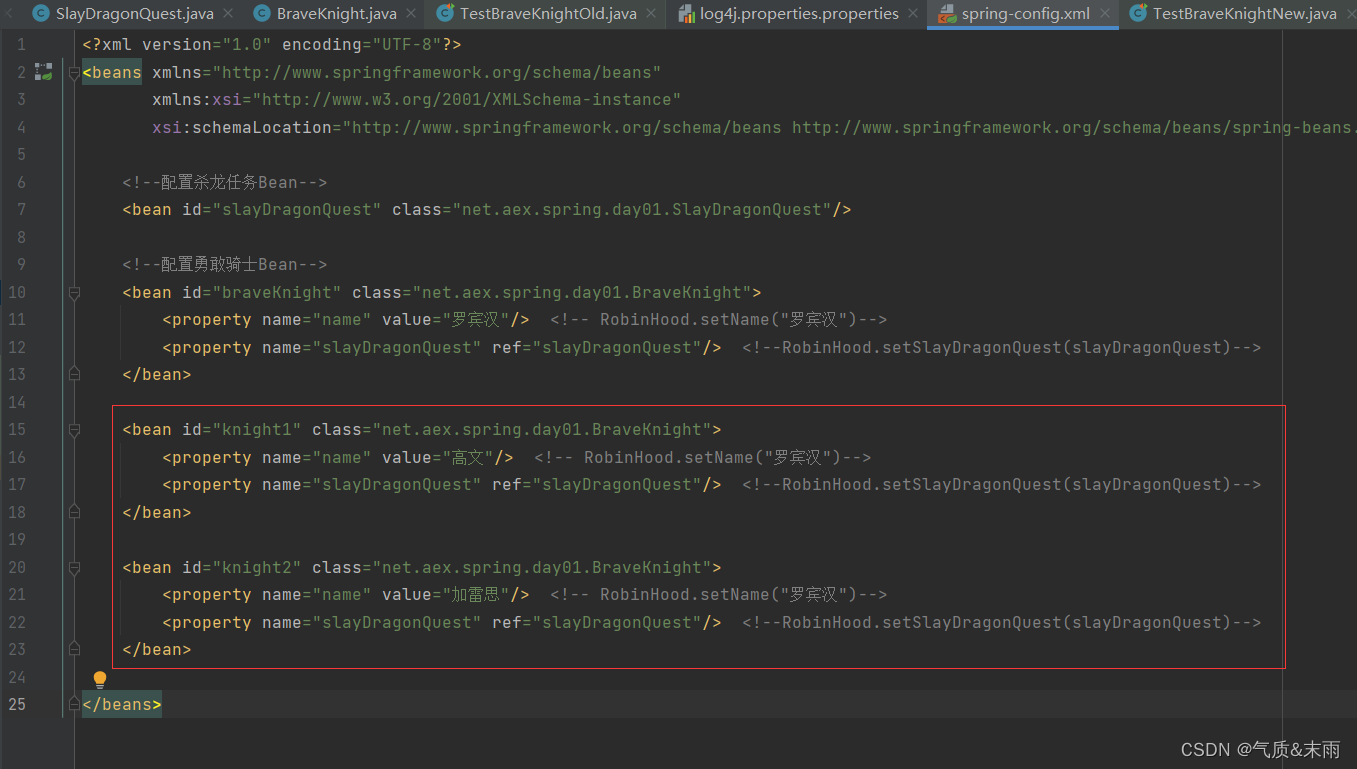Image resolution: width=1357 pixels, height=769 pixels.
Task: Click the comment 配置勇敢骑士Bean
Action: [225, 265]
